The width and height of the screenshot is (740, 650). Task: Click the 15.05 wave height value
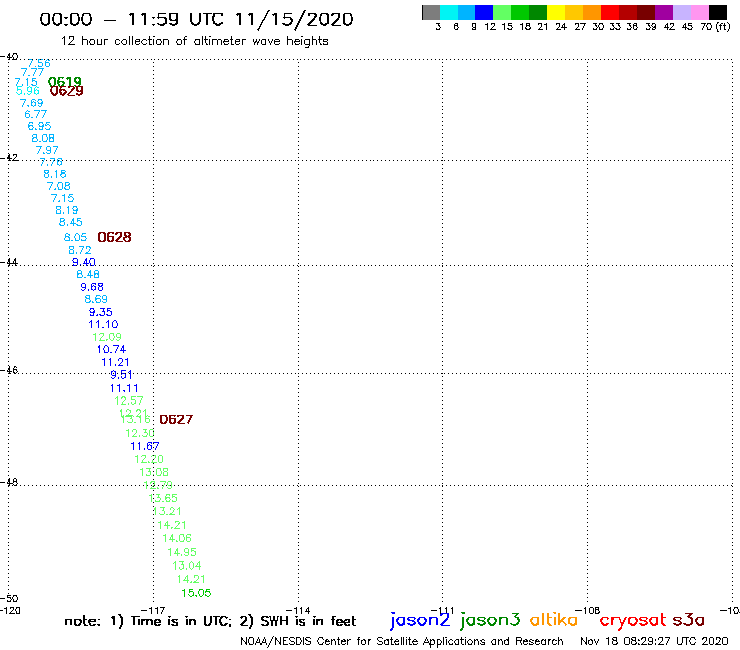click(x=196, y=593)
